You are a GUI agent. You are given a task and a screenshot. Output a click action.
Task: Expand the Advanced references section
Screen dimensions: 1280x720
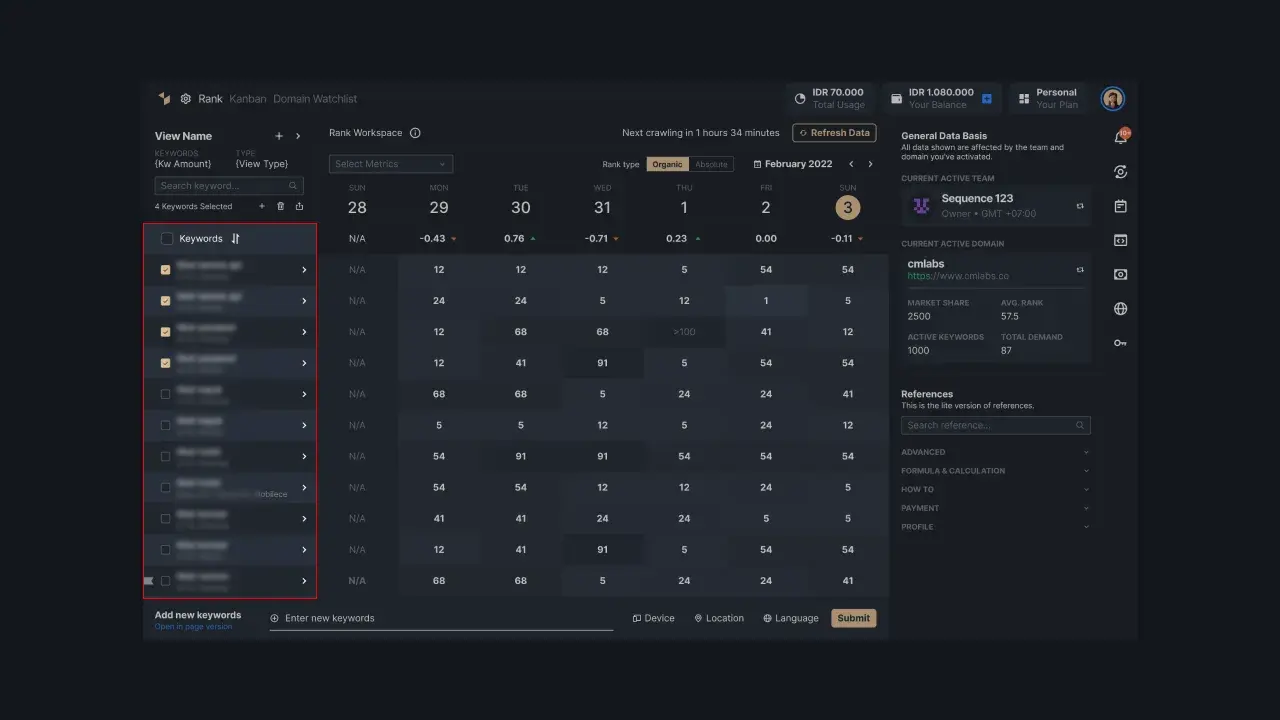coord(995,452)
